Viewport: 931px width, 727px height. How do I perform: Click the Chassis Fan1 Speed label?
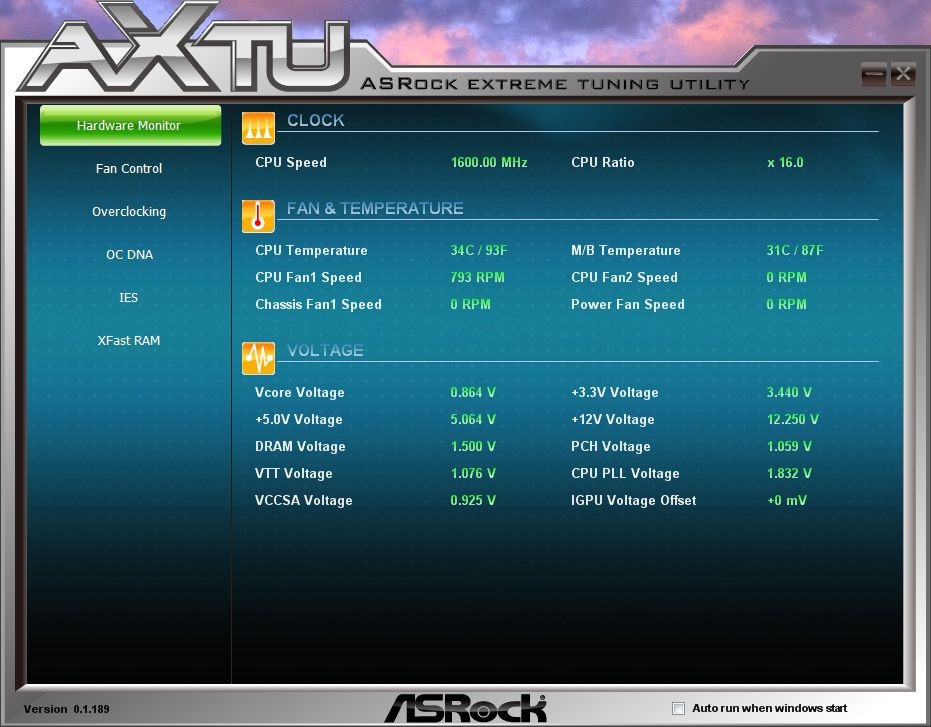pos(318,305)
